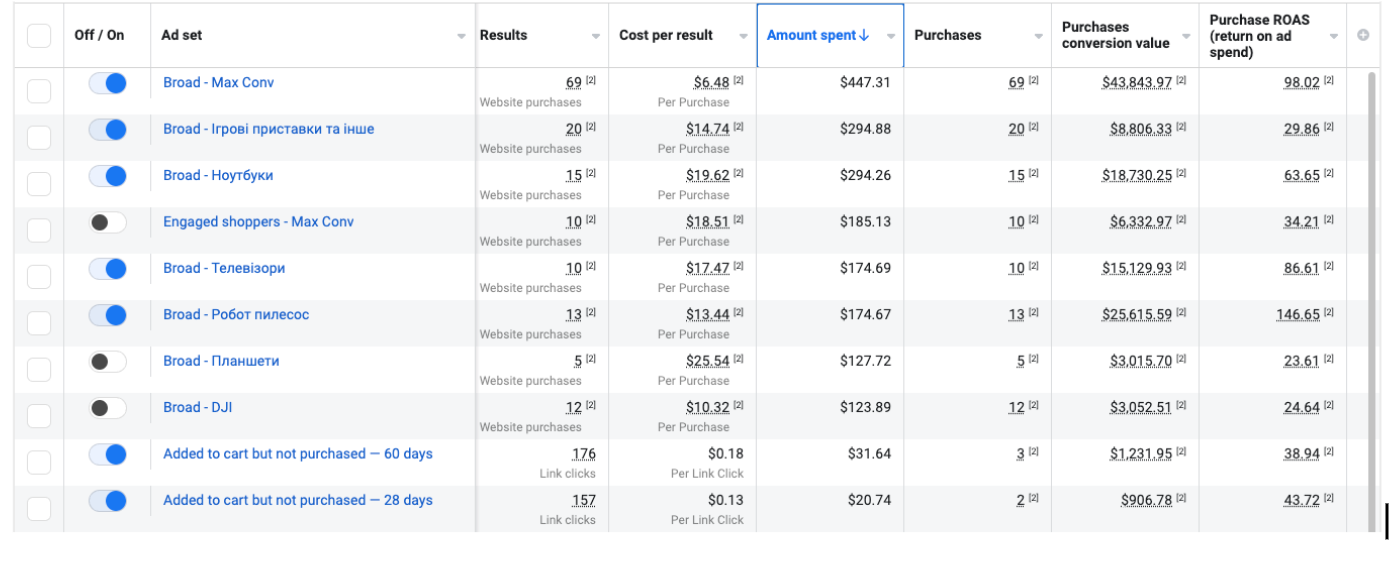
Task: Enable the Broad - DJI ad set toggle
Action: (108, 408)
